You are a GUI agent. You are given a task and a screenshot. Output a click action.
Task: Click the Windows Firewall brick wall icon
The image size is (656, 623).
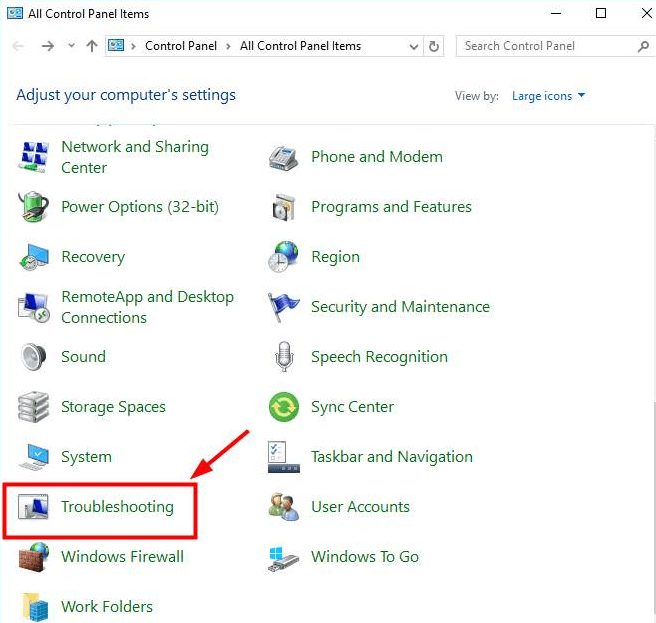click(x=35, y=557)
